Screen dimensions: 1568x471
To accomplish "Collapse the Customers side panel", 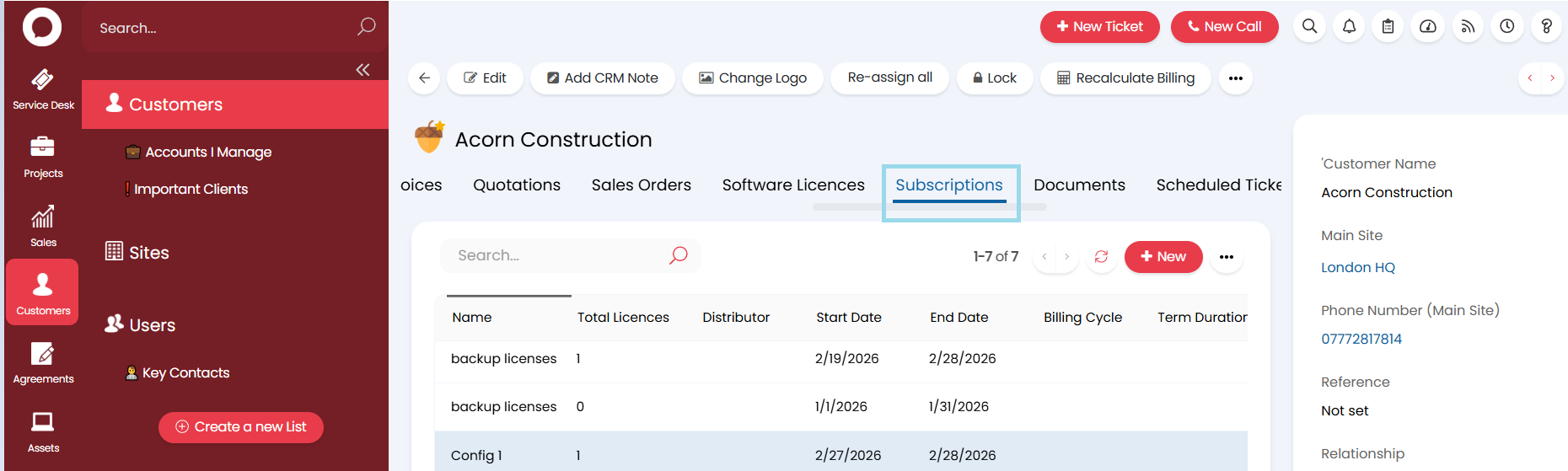I will (x=362, y=70).
